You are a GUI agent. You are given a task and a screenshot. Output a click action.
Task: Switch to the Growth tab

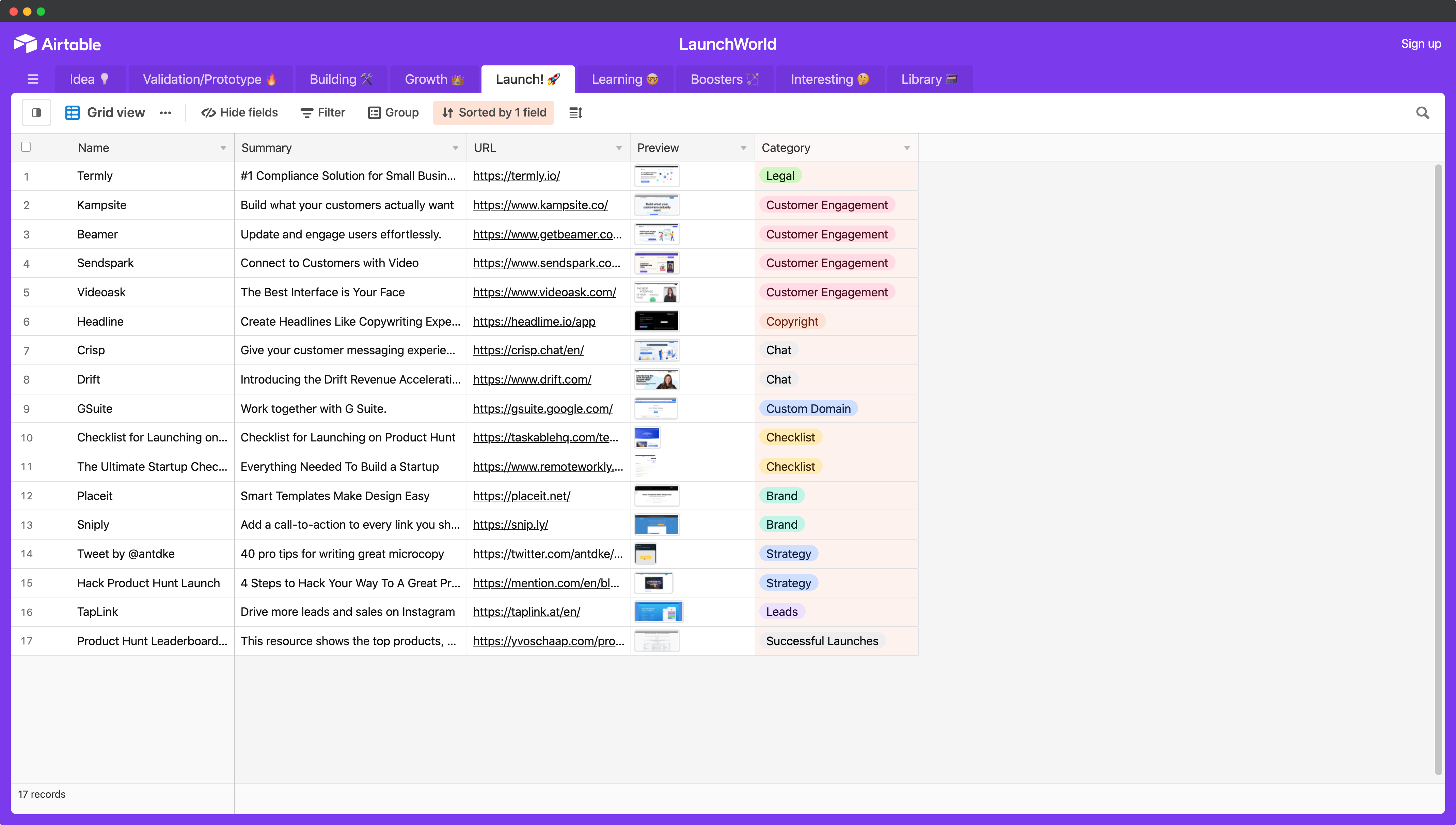[x=434, y=79]
